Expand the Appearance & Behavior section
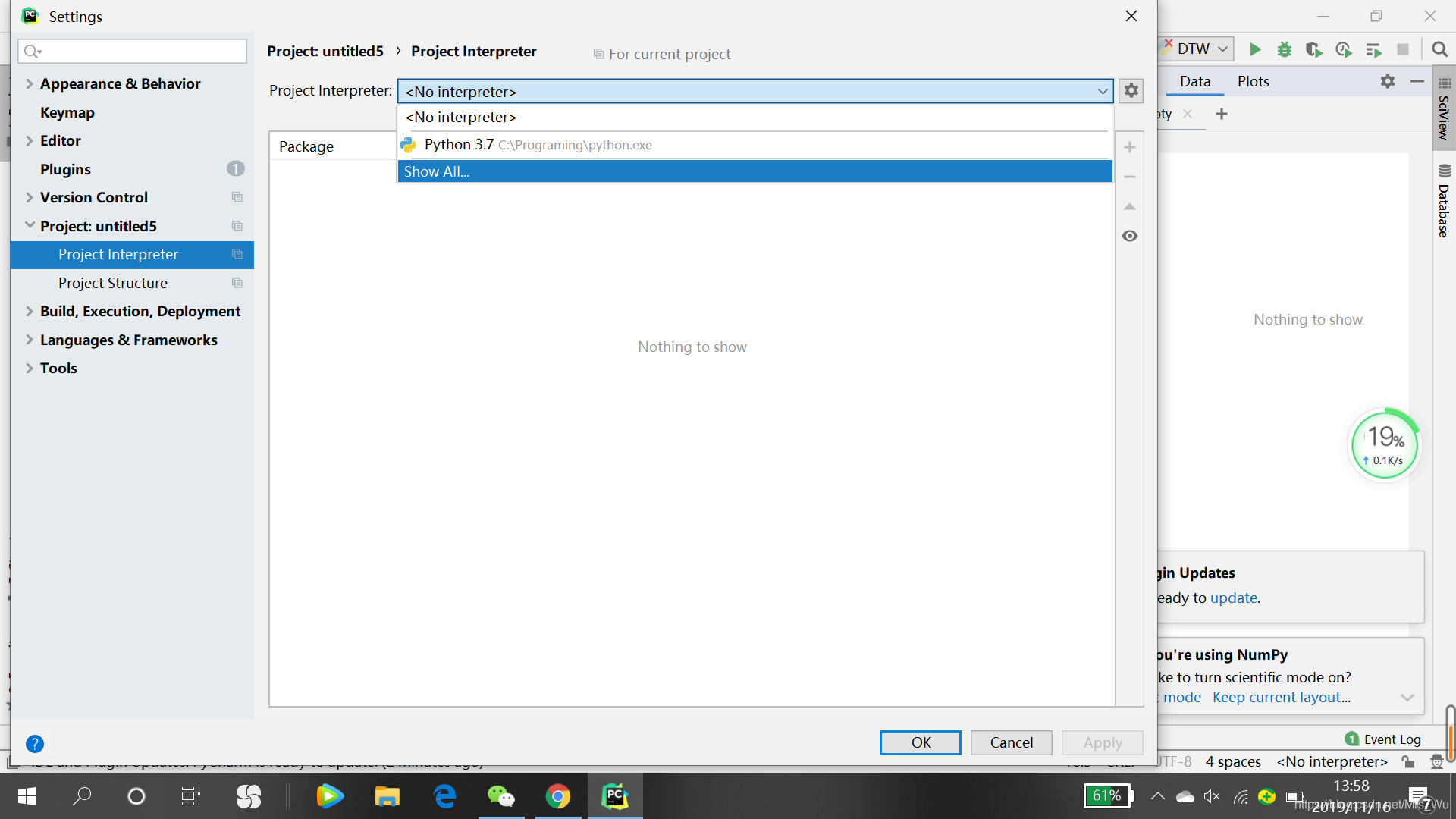 coord(30,83)
